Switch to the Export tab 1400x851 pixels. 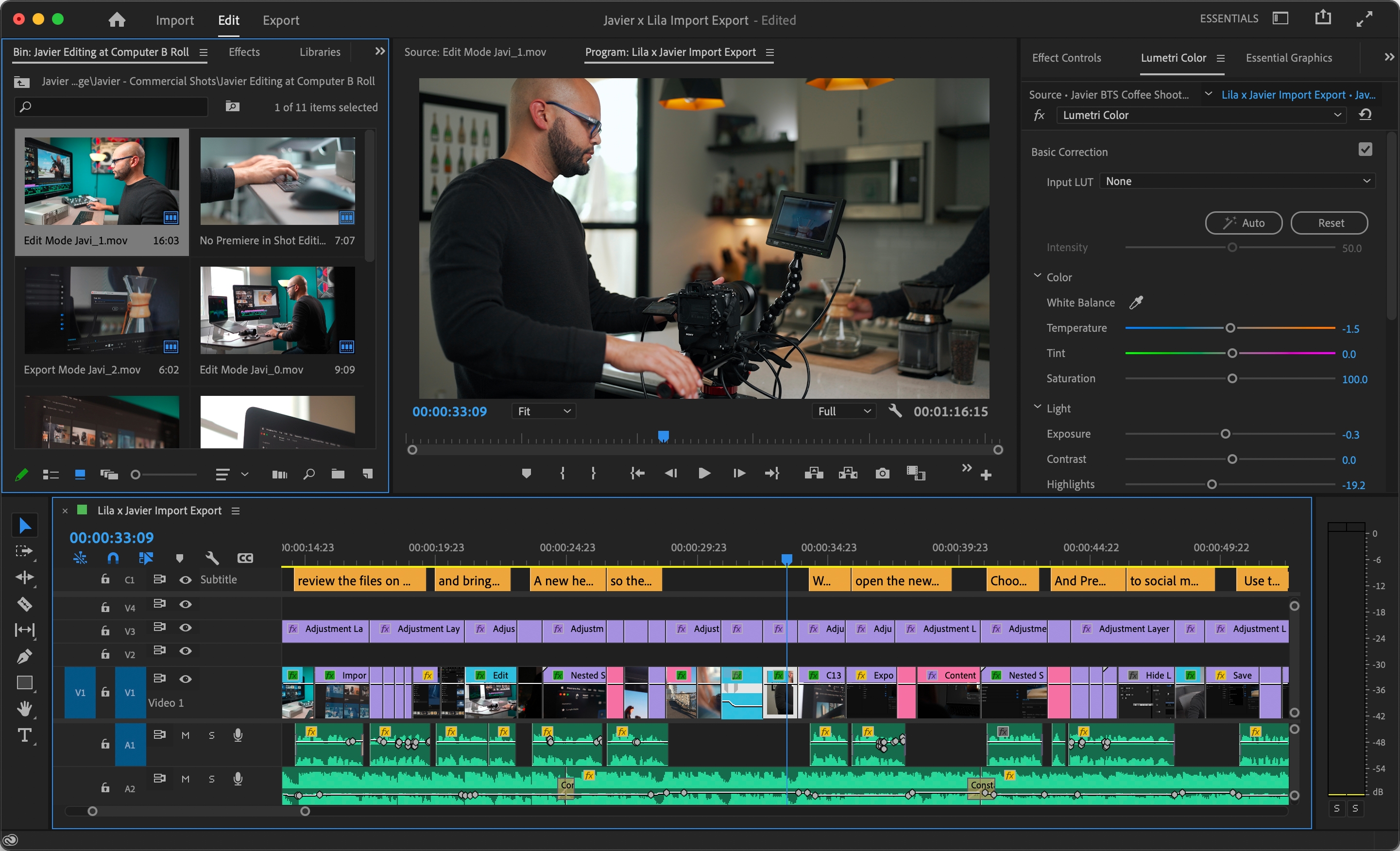[x=280, y=19]
